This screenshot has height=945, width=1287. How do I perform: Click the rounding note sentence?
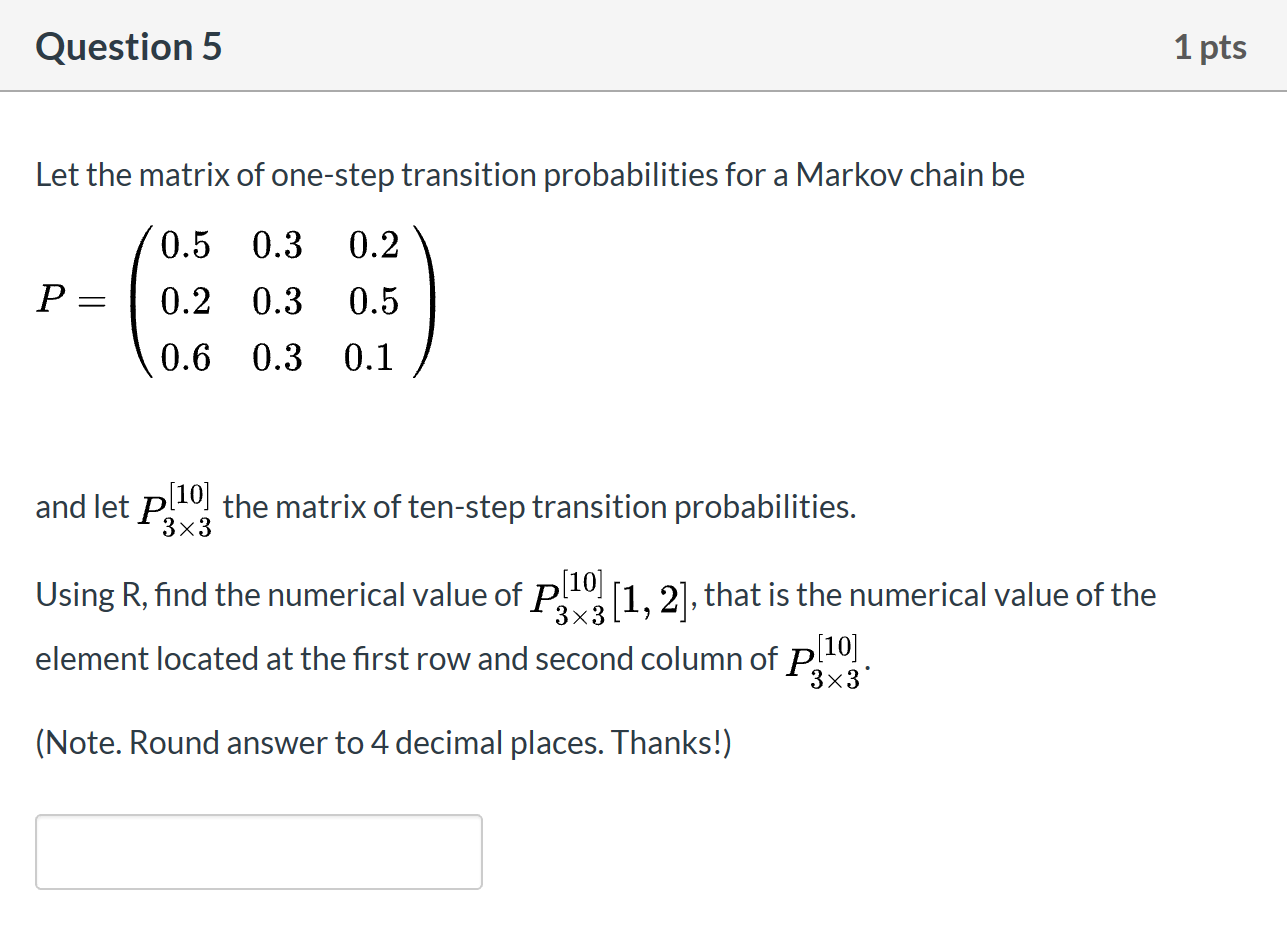[x=383, y=742]
